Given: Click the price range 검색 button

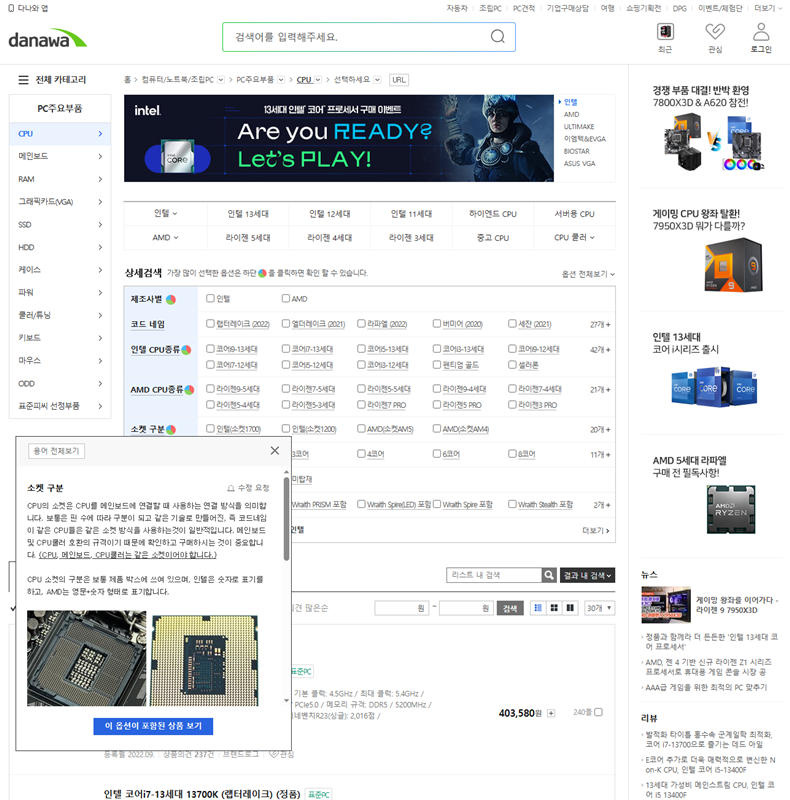Looking at the screenshot, I should click(x=510, y=608).
